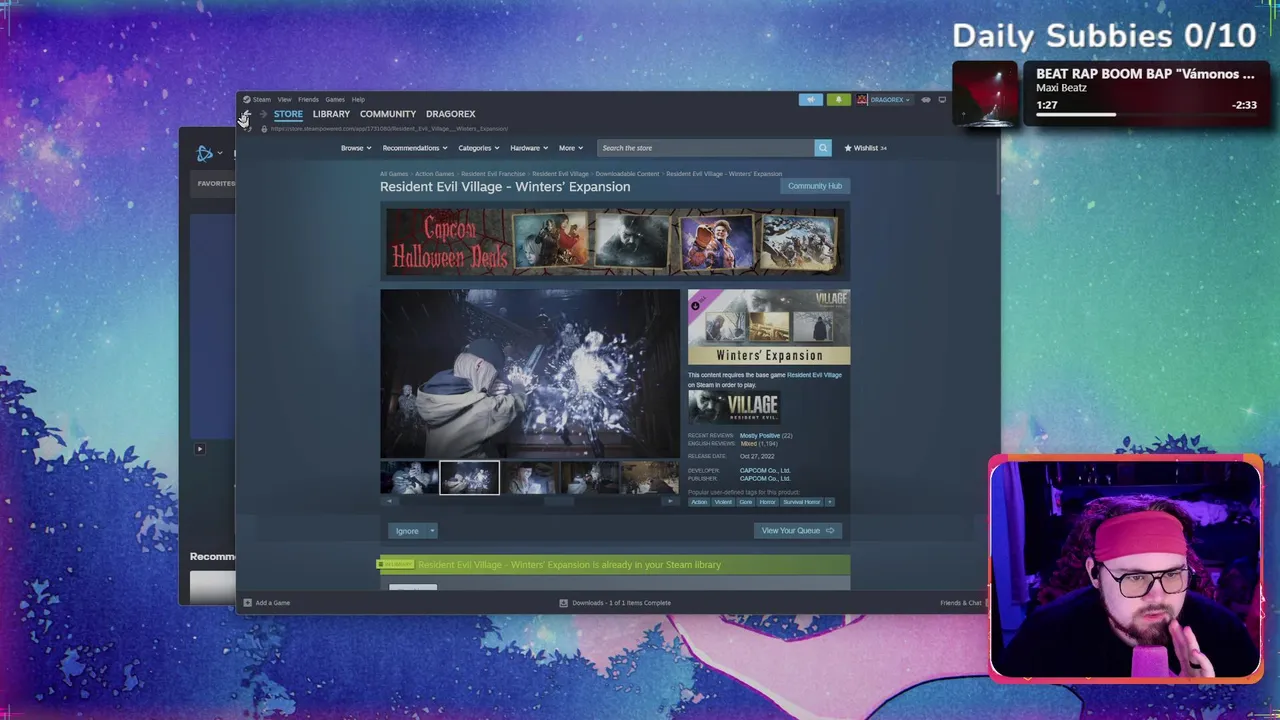The height and width of the screenshot is (720, 1280).
Task: Open the Browse dropdown menu
Action: (x=356, y=148)
